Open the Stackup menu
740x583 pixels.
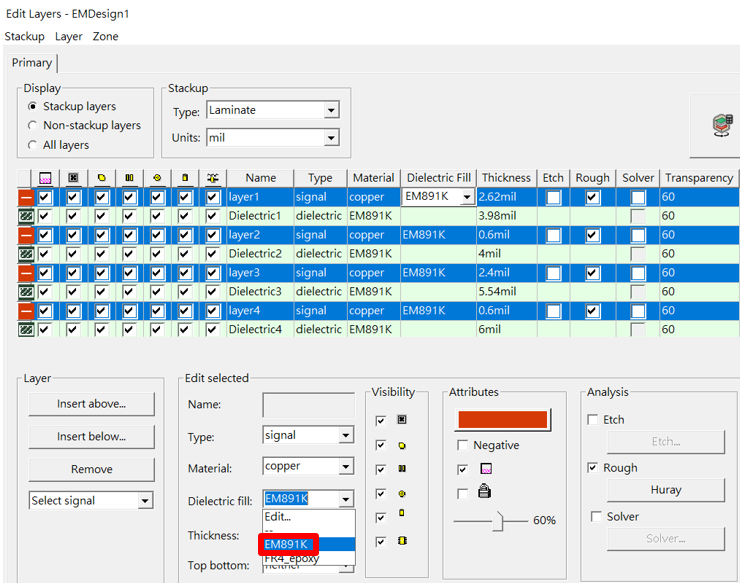pyautogui.click(x=25, y=36)
